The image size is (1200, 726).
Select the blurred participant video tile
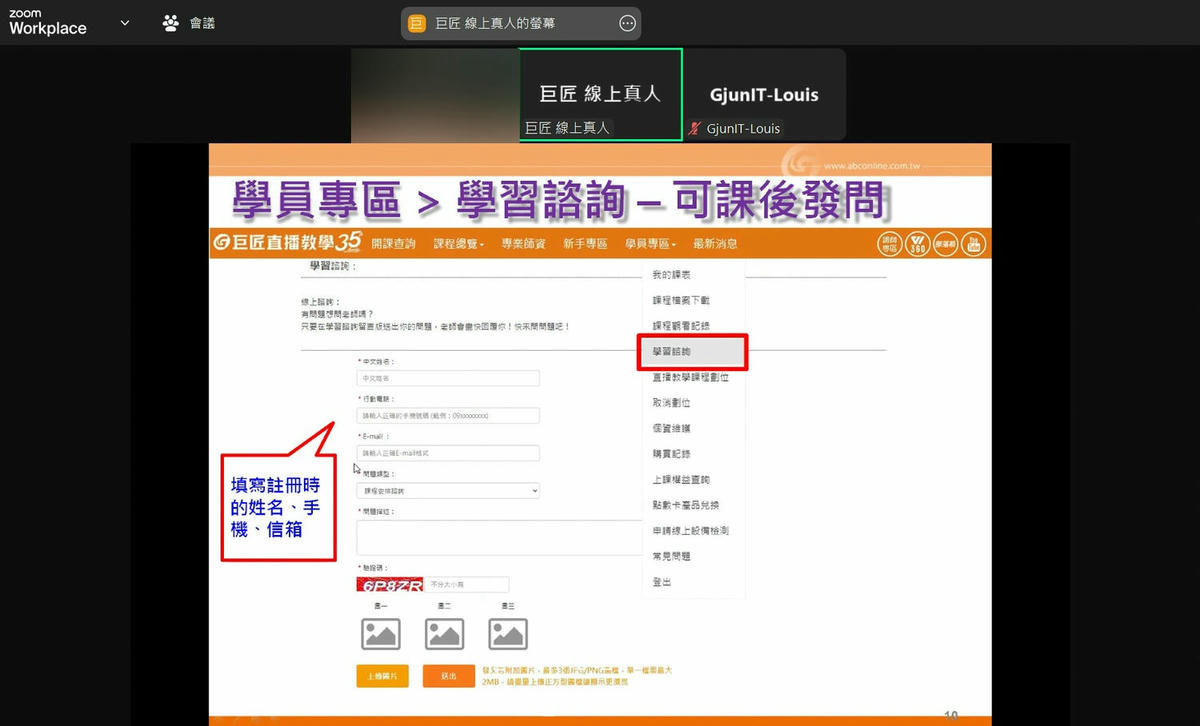(434, 94)
